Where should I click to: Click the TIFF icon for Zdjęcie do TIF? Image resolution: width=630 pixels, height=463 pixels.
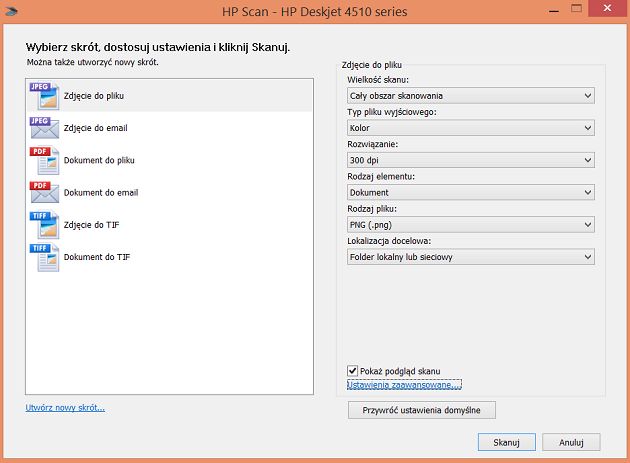[x=44, y=225]
